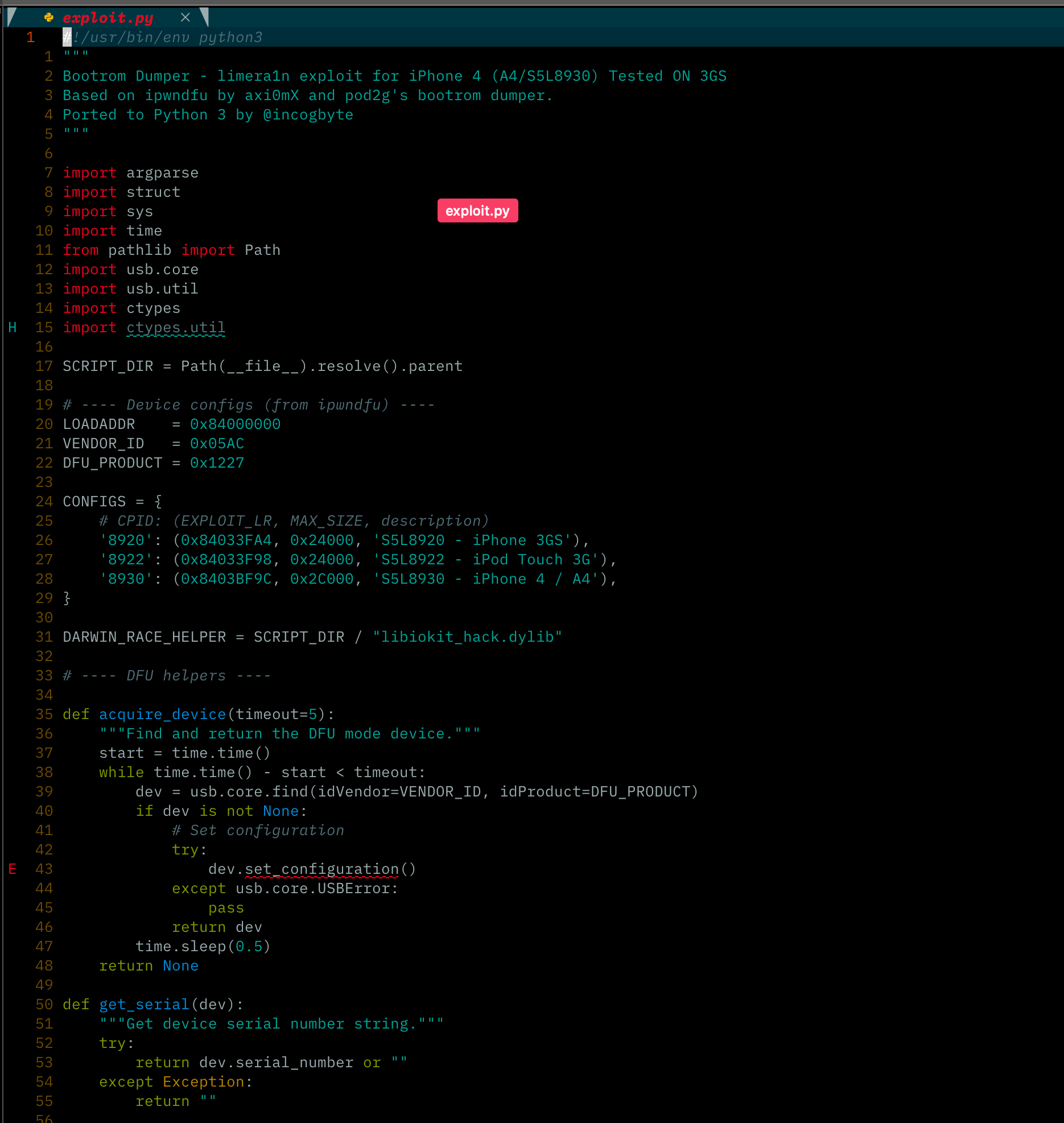Click the value '0x1227' of DFU_PRODUCT
Screen dimensions: 1064x1123
(x=217, y=463)
